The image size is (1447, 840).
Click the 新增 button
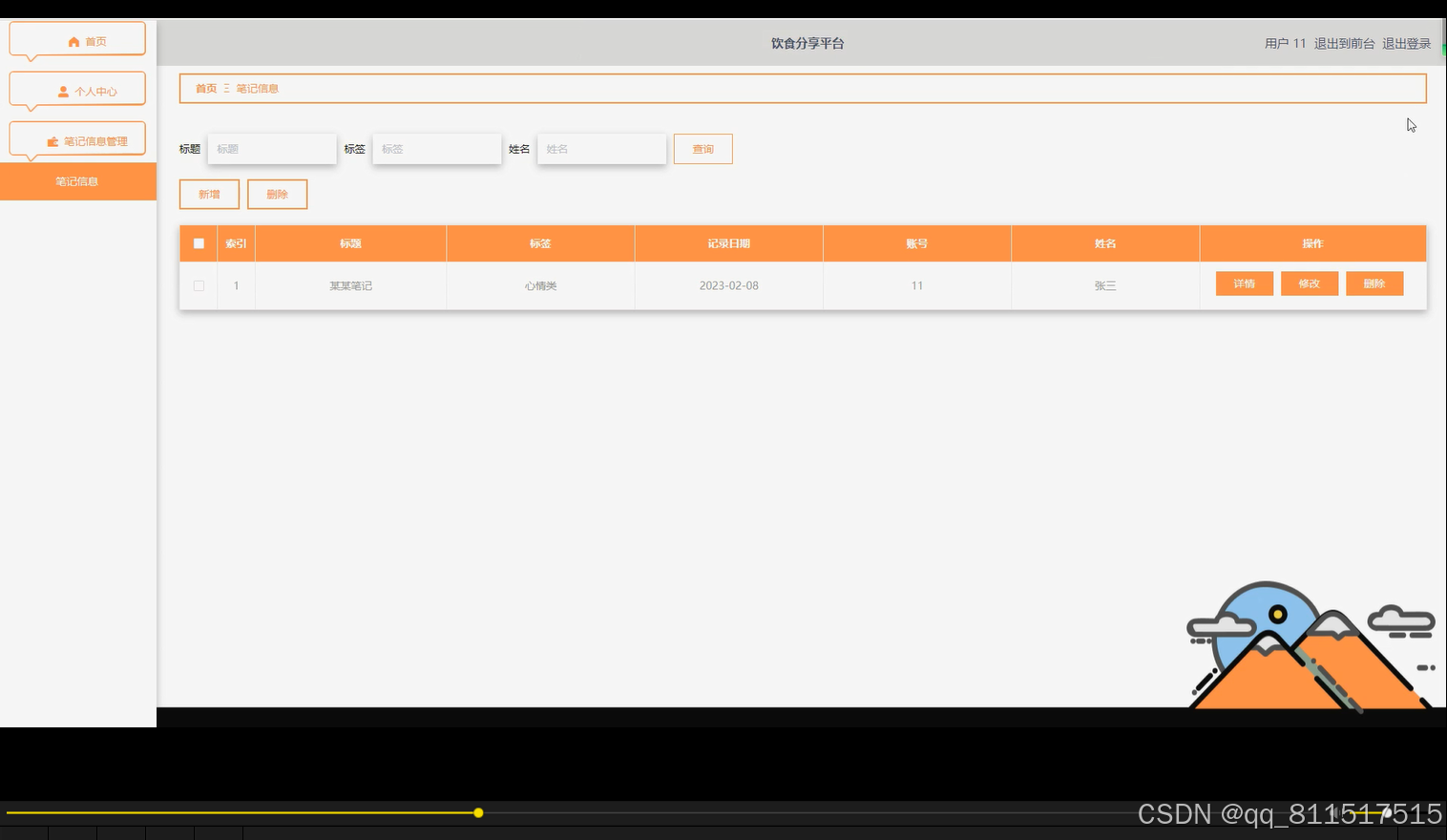209,194
